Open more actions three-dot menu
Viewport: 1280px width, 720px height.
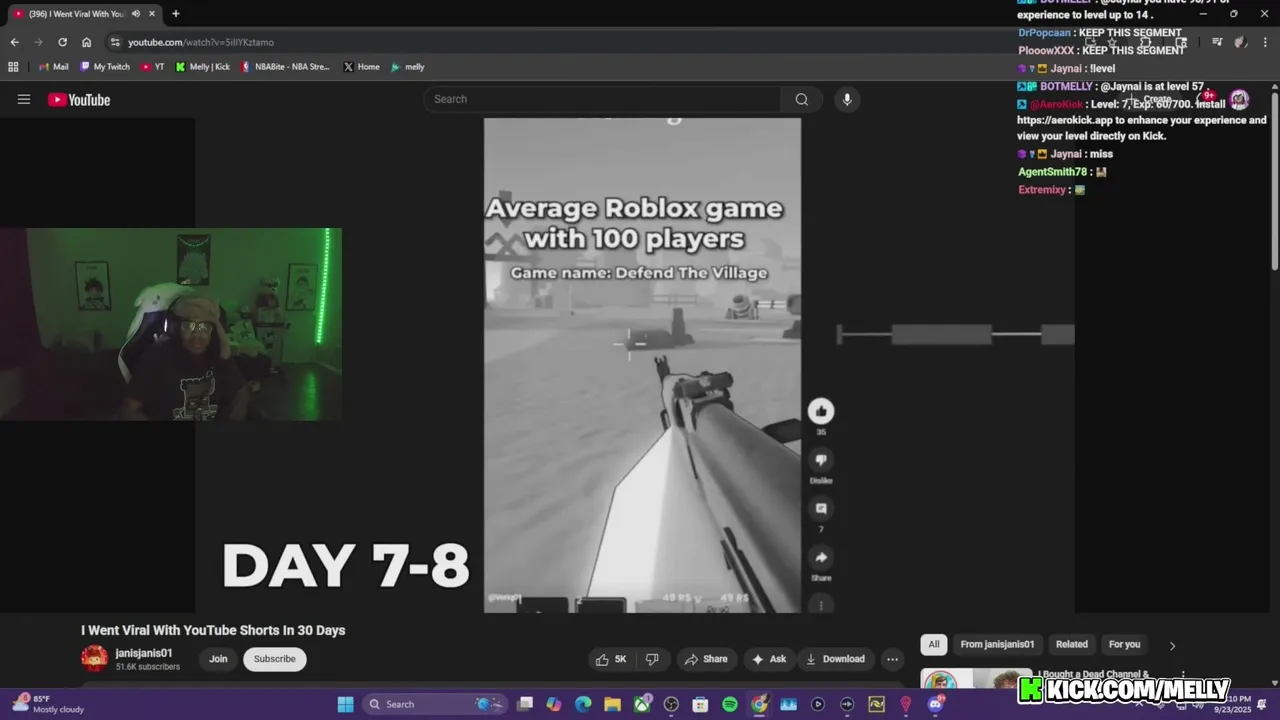click(892, 659)
